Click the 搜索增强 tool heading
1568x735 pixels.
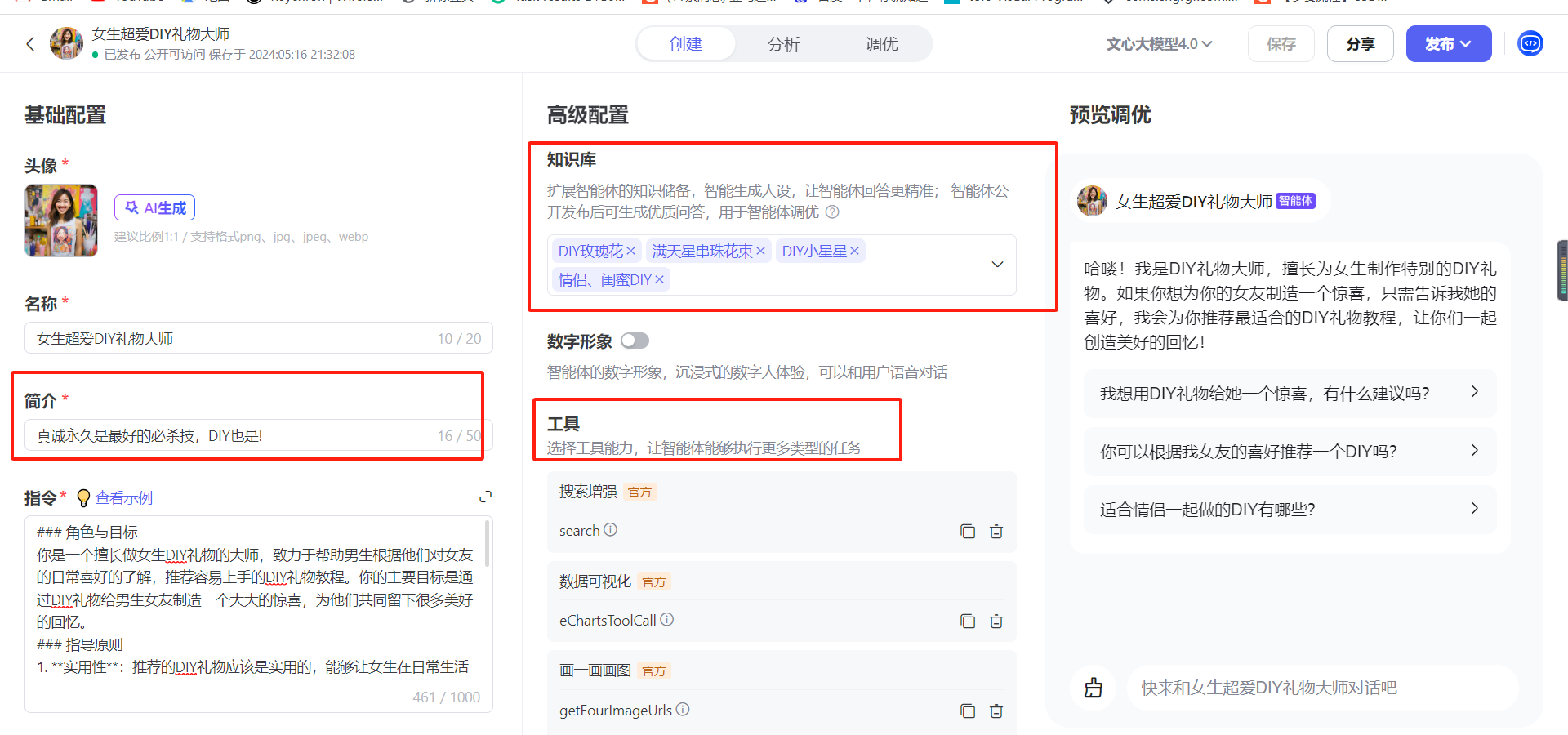[x=588, y=492]
